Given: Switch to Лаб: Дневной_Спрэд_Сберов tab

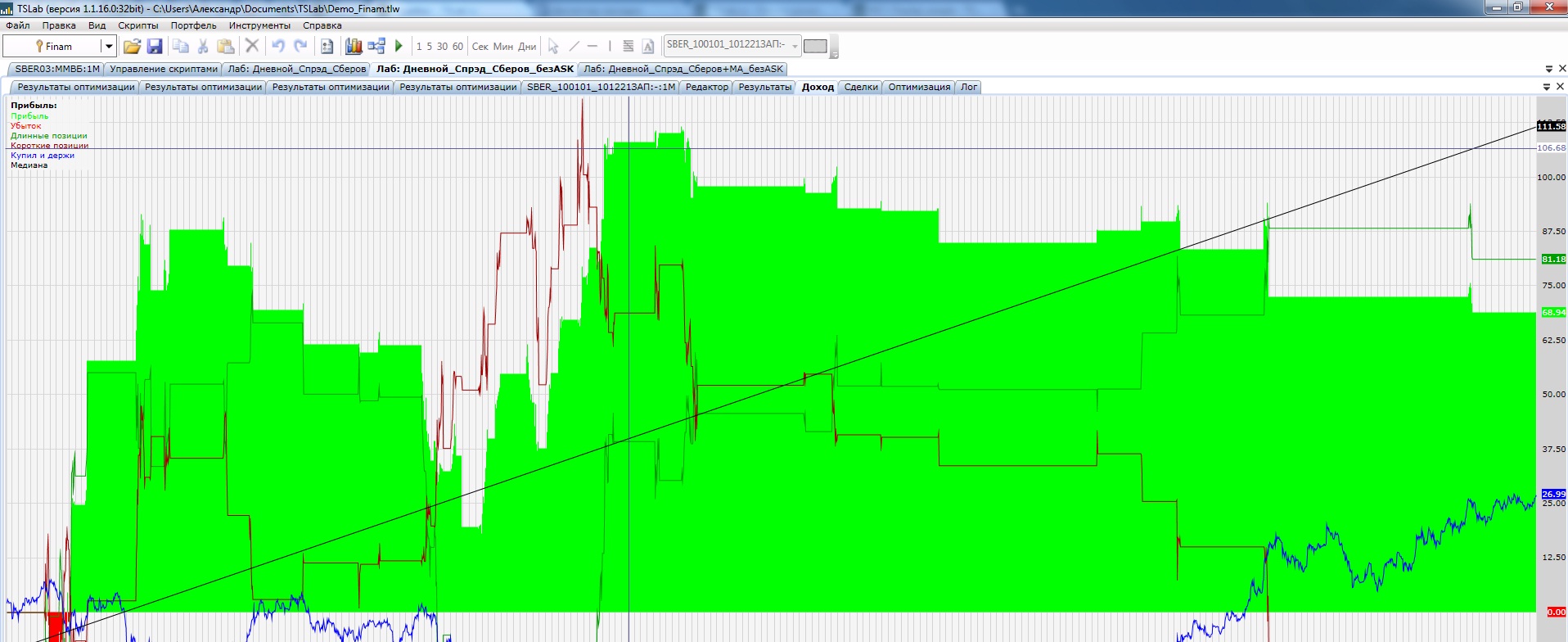Looking at the screenshot, I should pyautogui.click(x=296, y=69).
